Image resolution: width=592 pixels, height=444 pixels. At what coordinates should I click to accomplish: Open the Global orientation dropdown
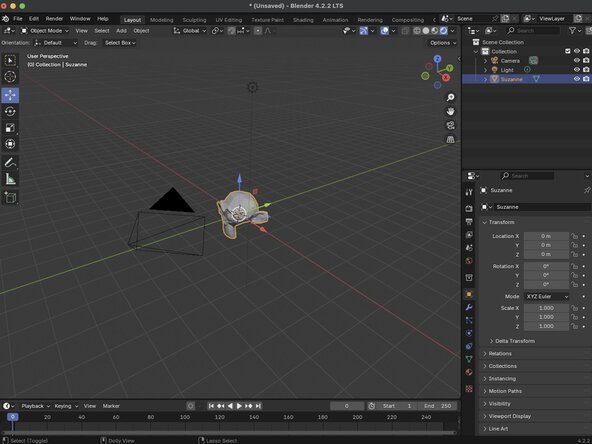(190, 31)
